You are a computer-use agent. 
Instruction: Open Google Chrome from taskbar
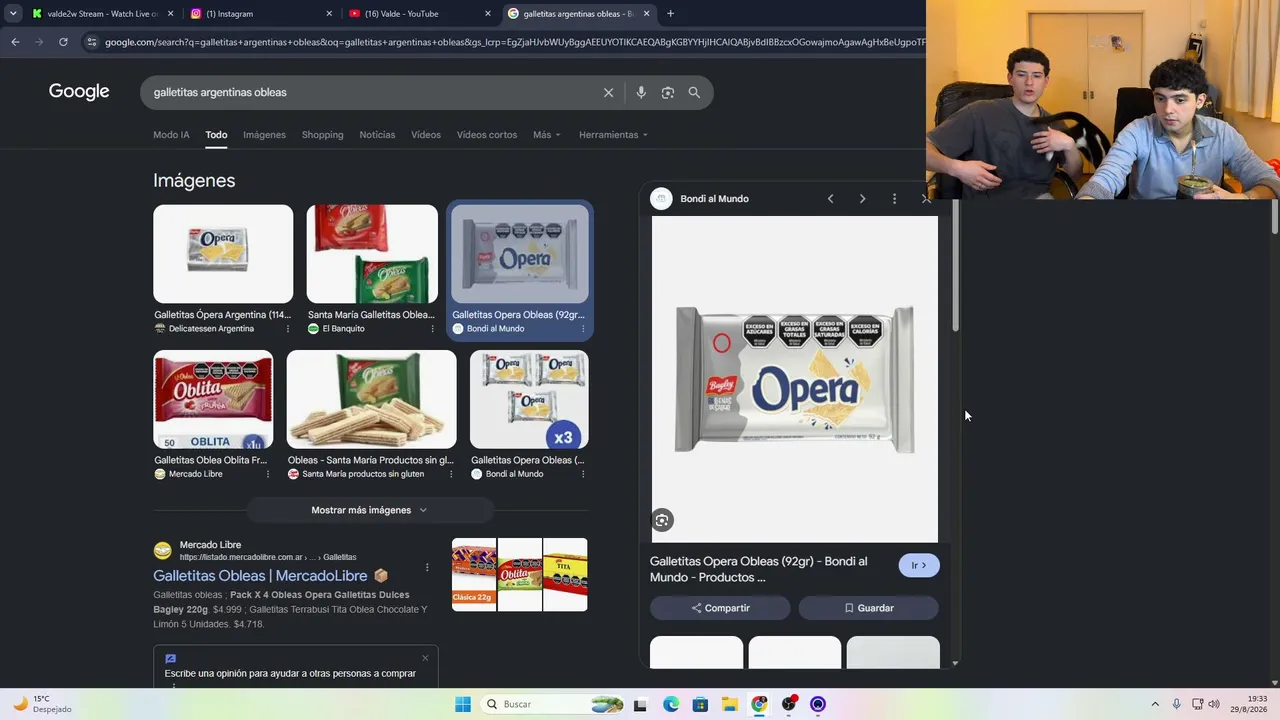point(759,704)
